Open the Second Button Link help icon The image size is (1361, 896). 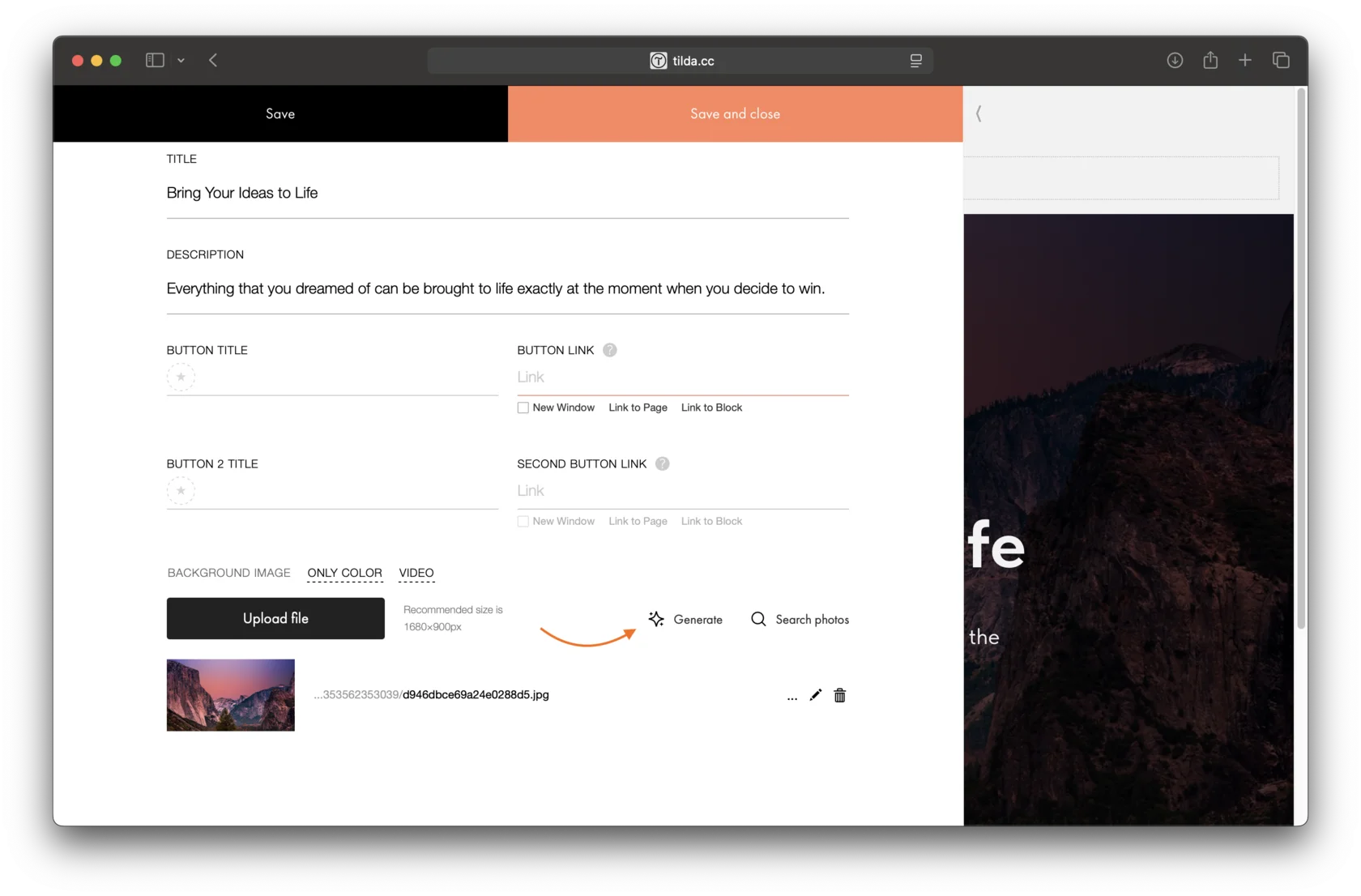click(663, 463)
